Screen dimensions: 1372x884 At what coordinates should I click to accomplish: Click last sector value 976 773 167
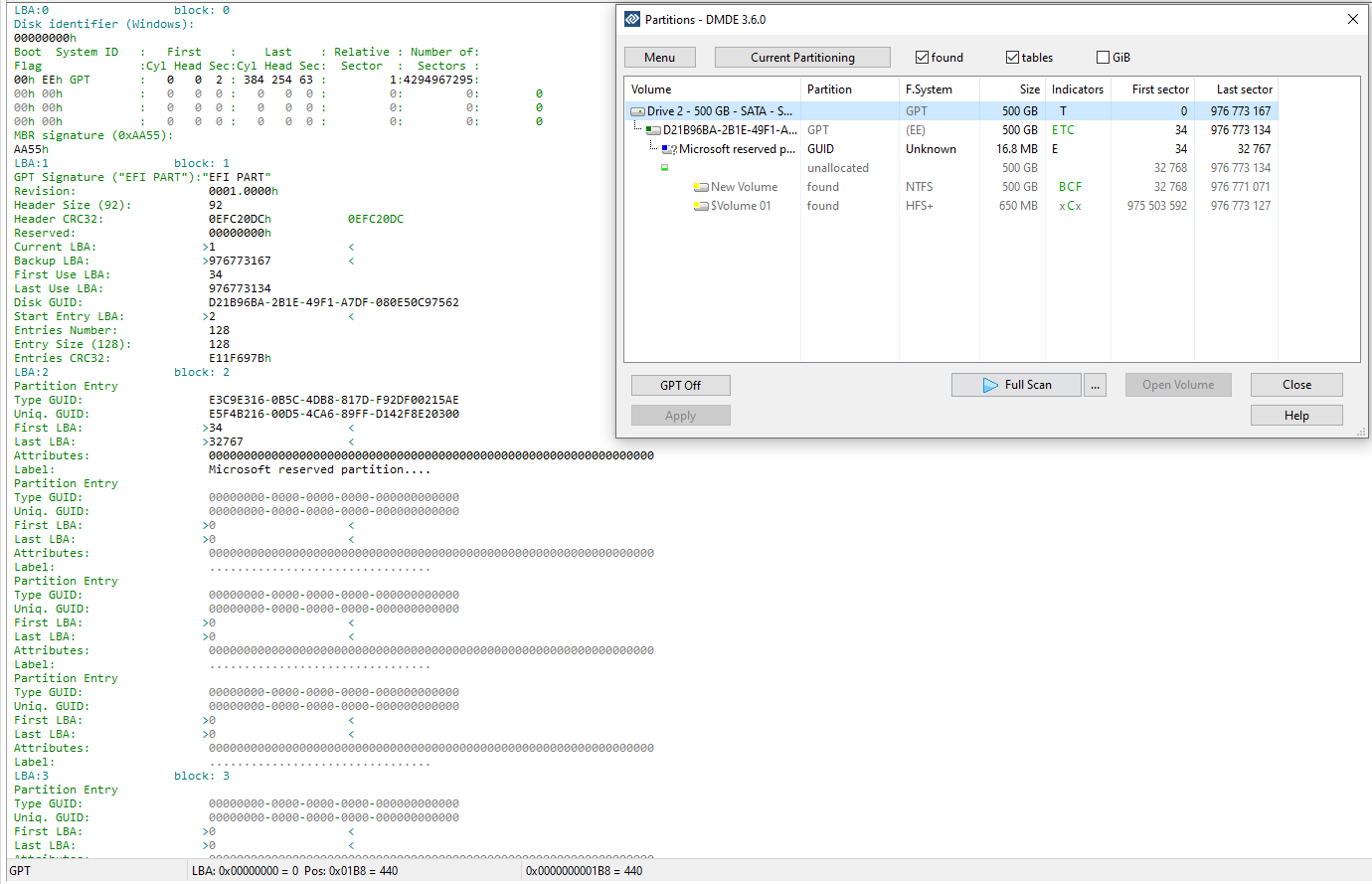click(x=1241, y=111)
